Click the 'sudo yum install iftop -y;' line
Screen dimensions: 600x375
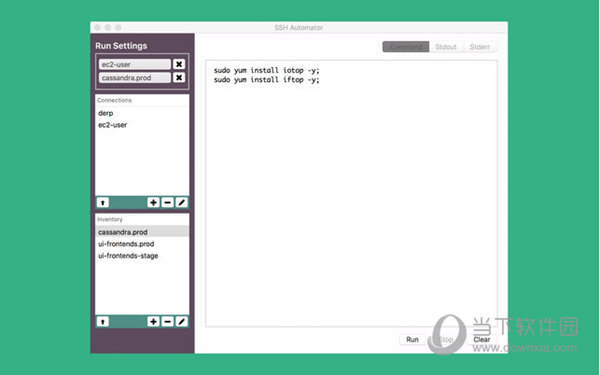click(266, 80)
